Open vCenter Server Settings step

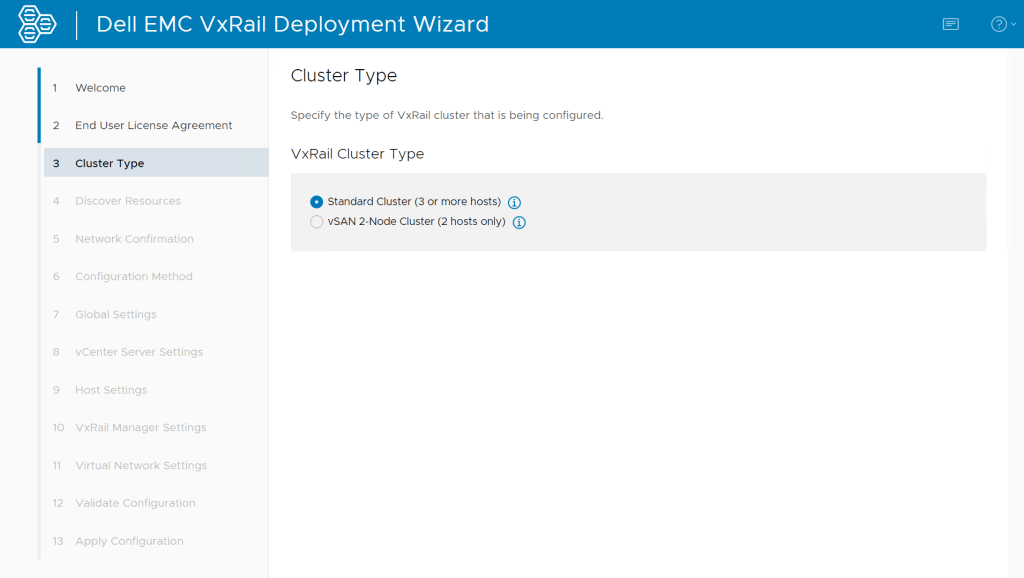click(138, 352)
